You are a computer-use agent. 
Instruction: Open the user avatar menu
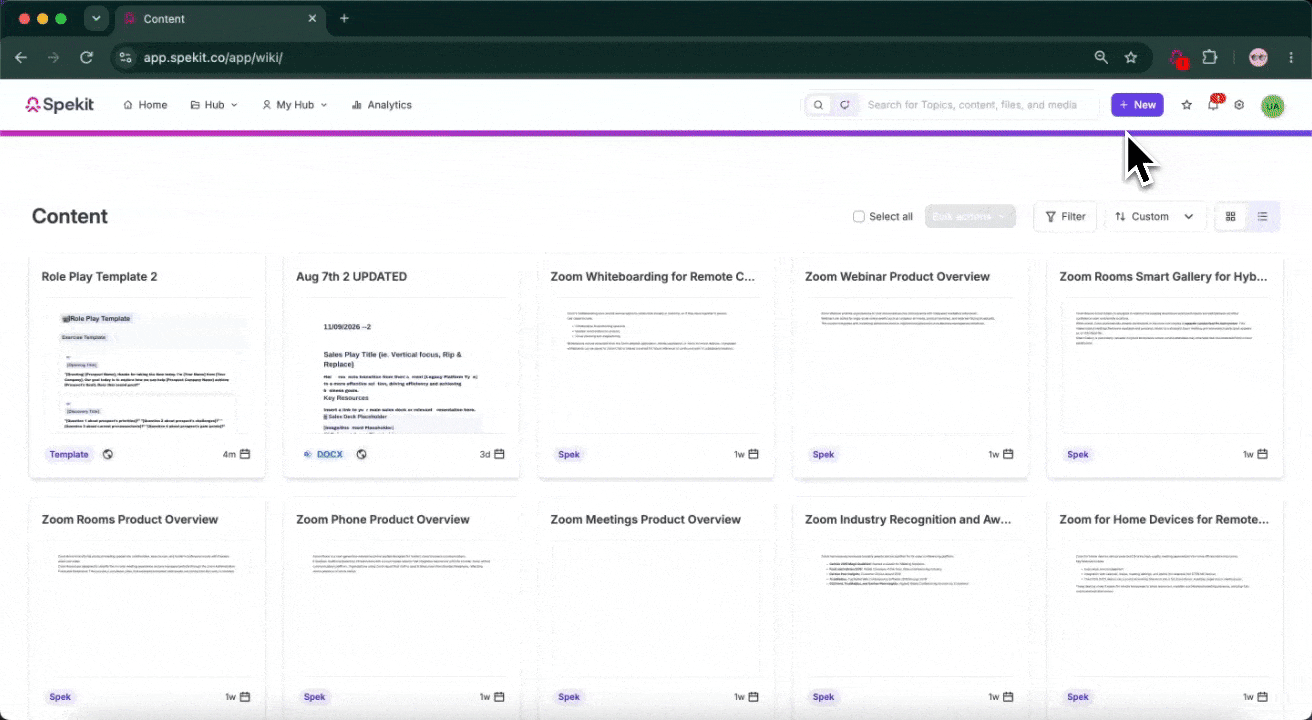point(1272,105)
